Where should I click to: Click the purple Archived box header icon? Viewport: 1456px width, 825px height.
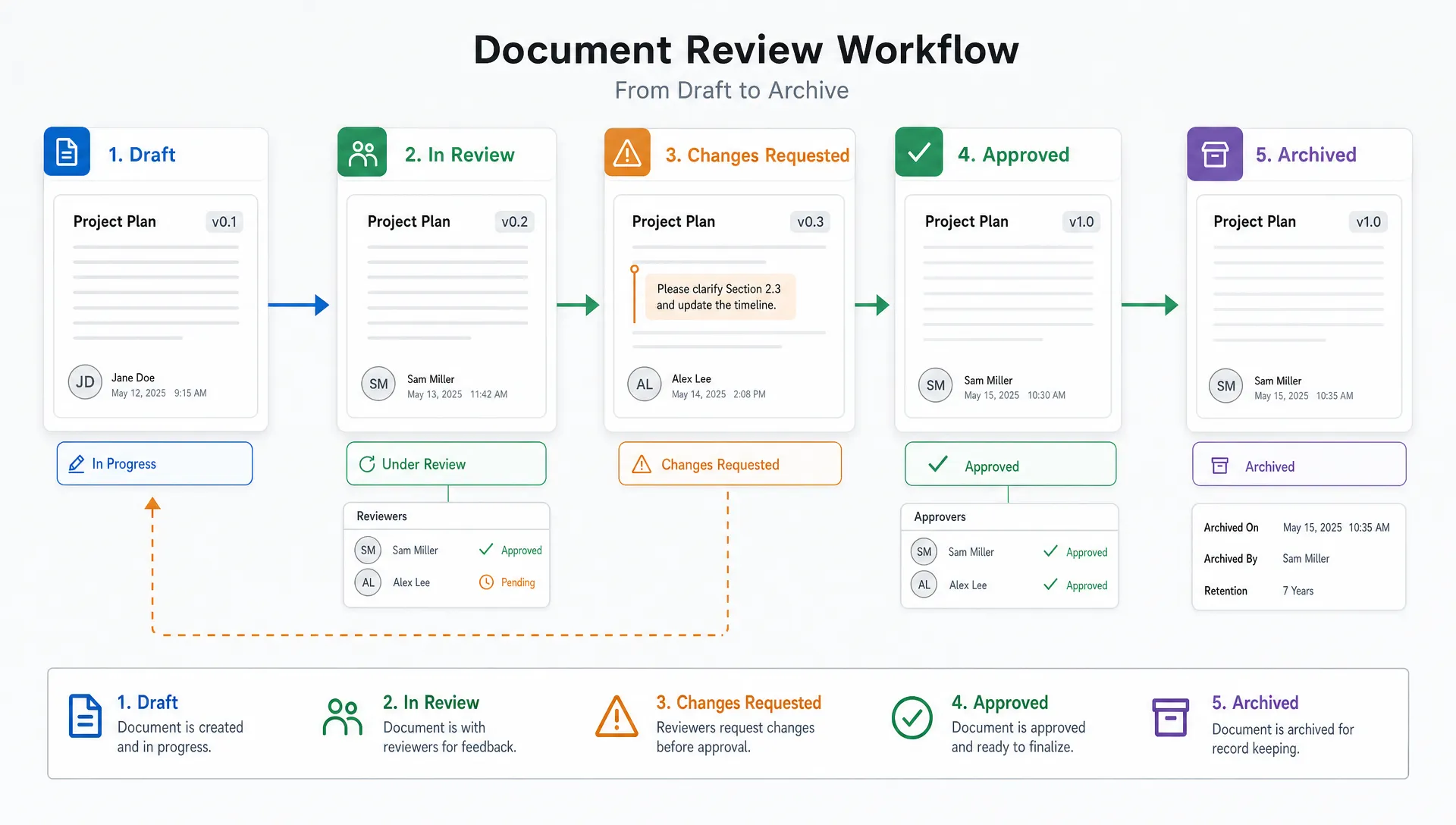coord(1215,154)
